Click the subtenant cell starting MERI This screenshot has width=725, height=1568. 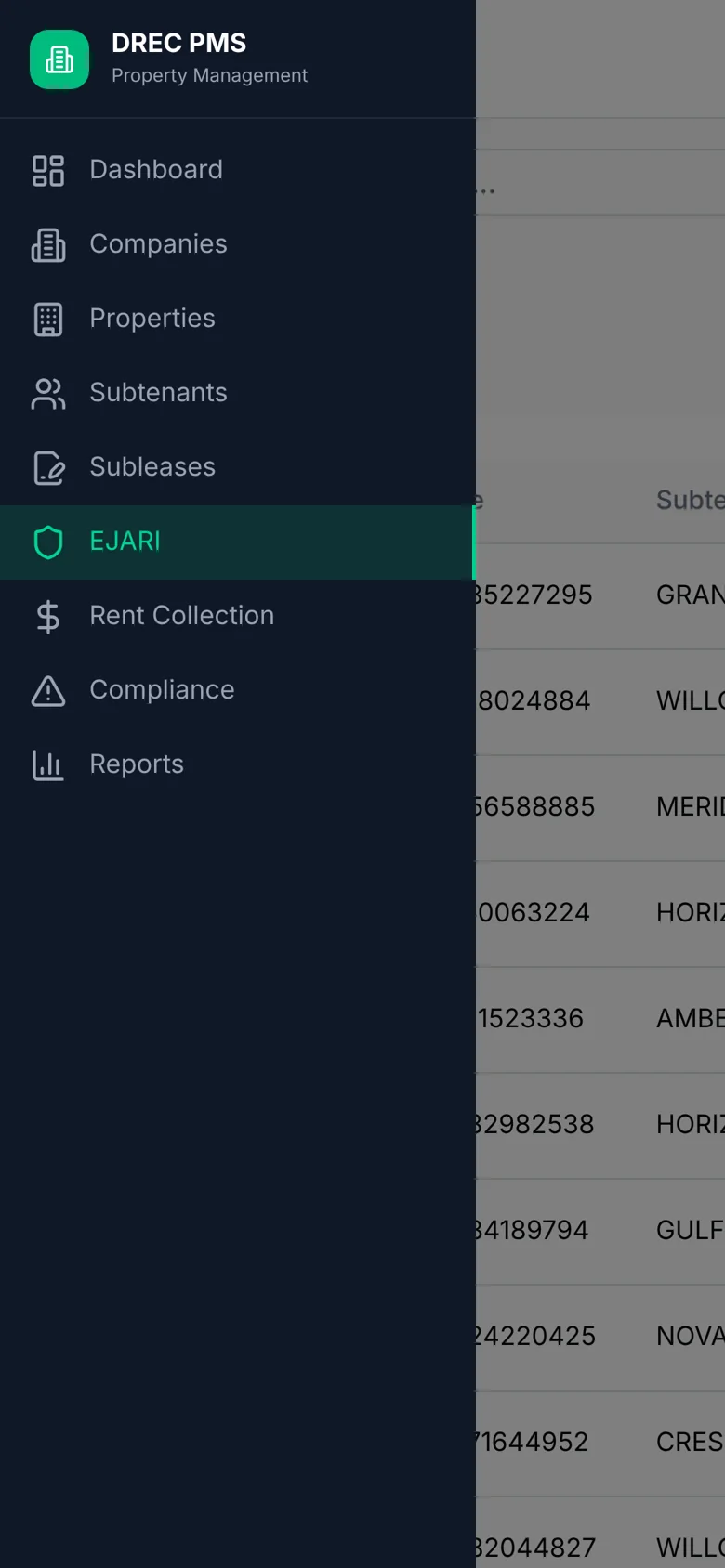tap(690, 807)
